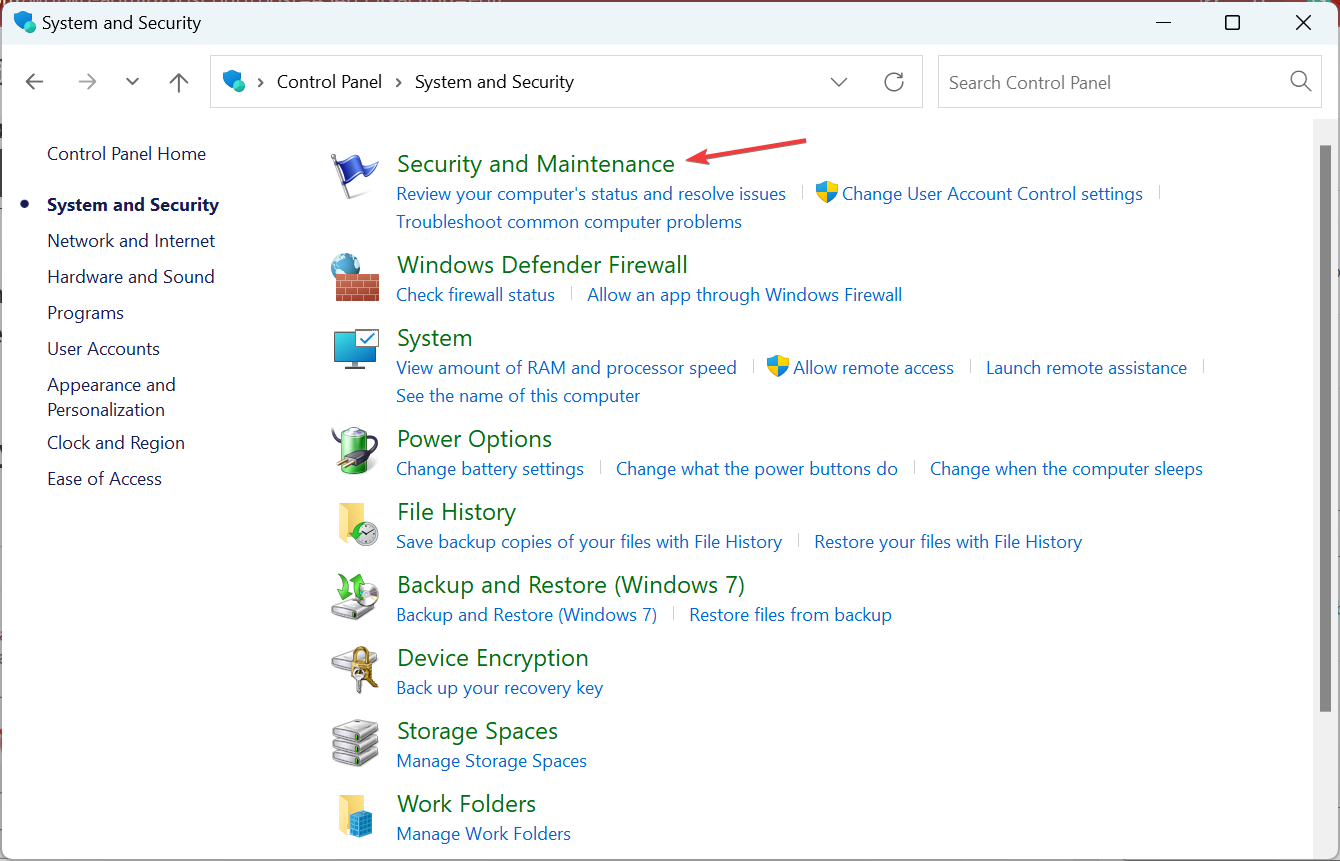Go back with the left arrow button
This screenshot has width=1340, height=861.
(x=35, y=82)
